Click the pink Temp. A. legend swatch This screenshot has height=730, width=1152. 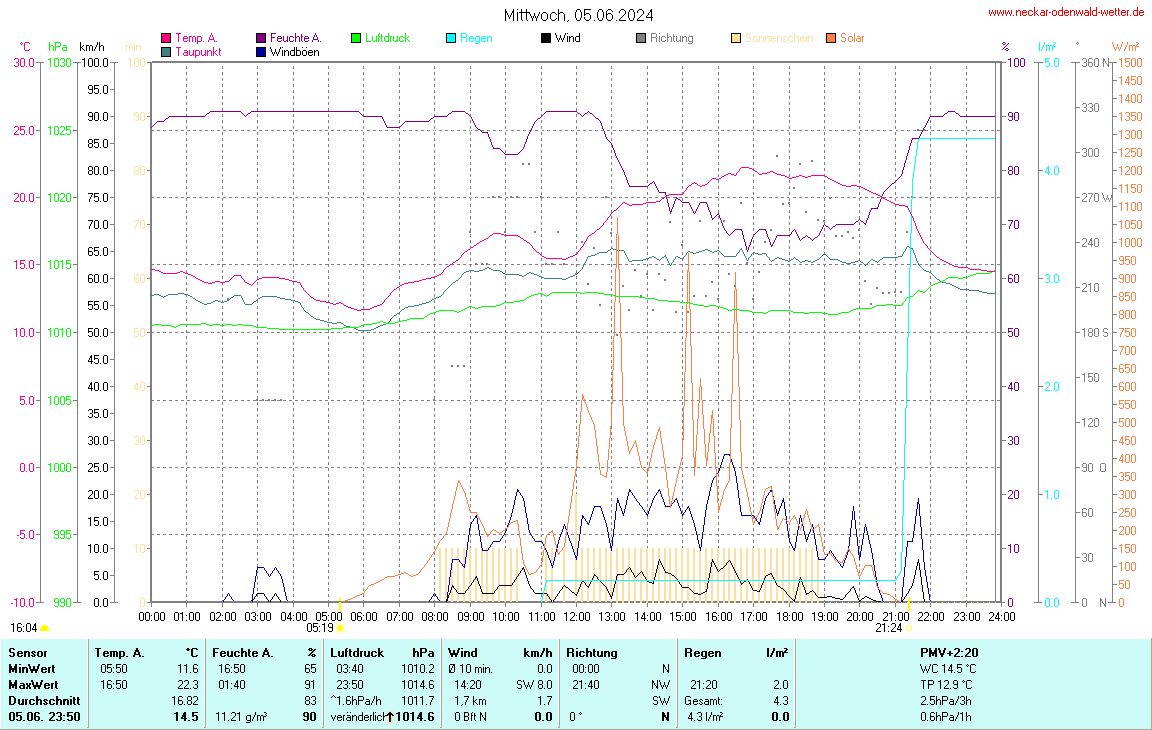(x=166, y=38)
